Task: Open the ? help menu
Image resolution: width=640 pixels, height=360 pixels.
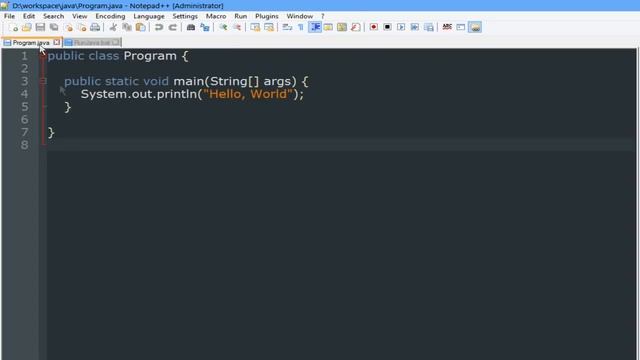Action: (x=322, y=16)
